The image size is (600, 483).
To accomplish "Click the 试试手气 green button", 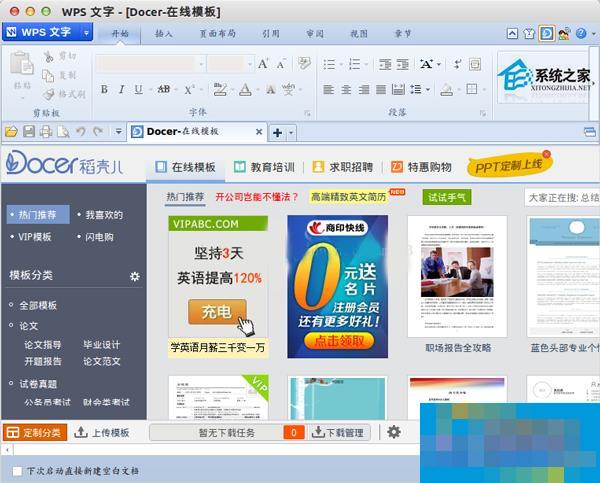I will 447,197.
